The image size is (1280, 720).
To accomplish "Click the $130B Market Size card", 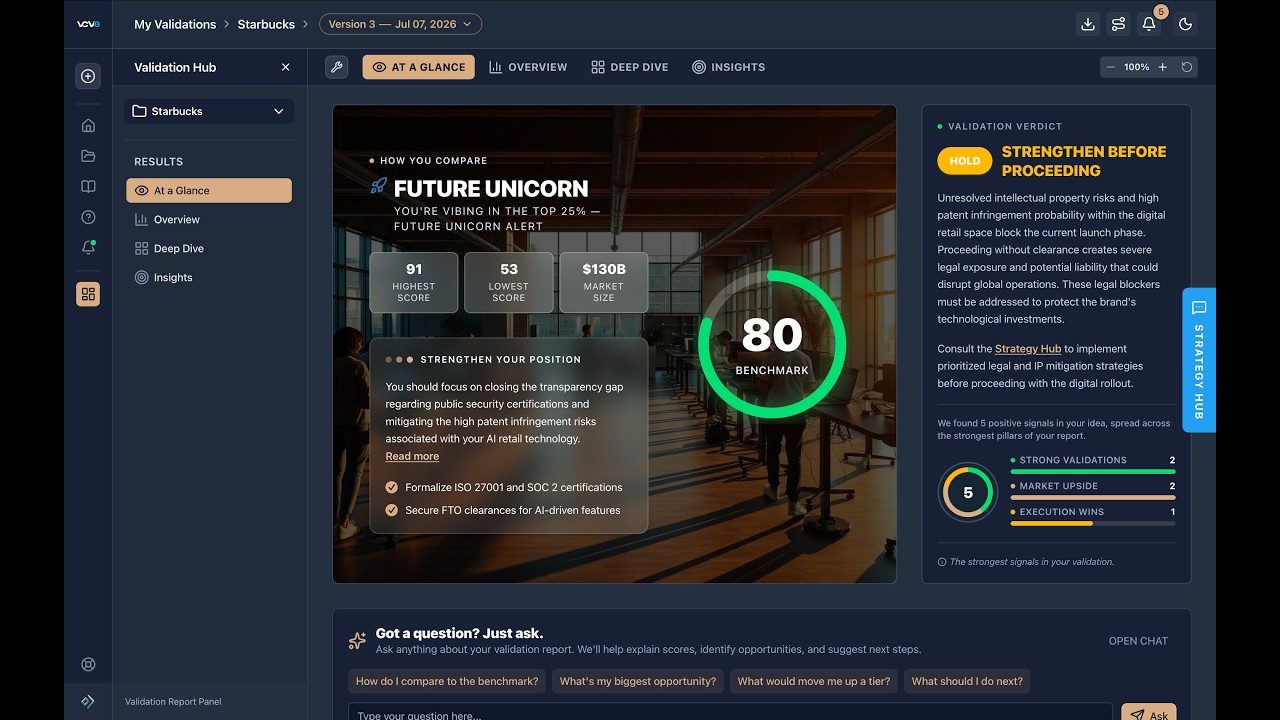I will (604, 282).
